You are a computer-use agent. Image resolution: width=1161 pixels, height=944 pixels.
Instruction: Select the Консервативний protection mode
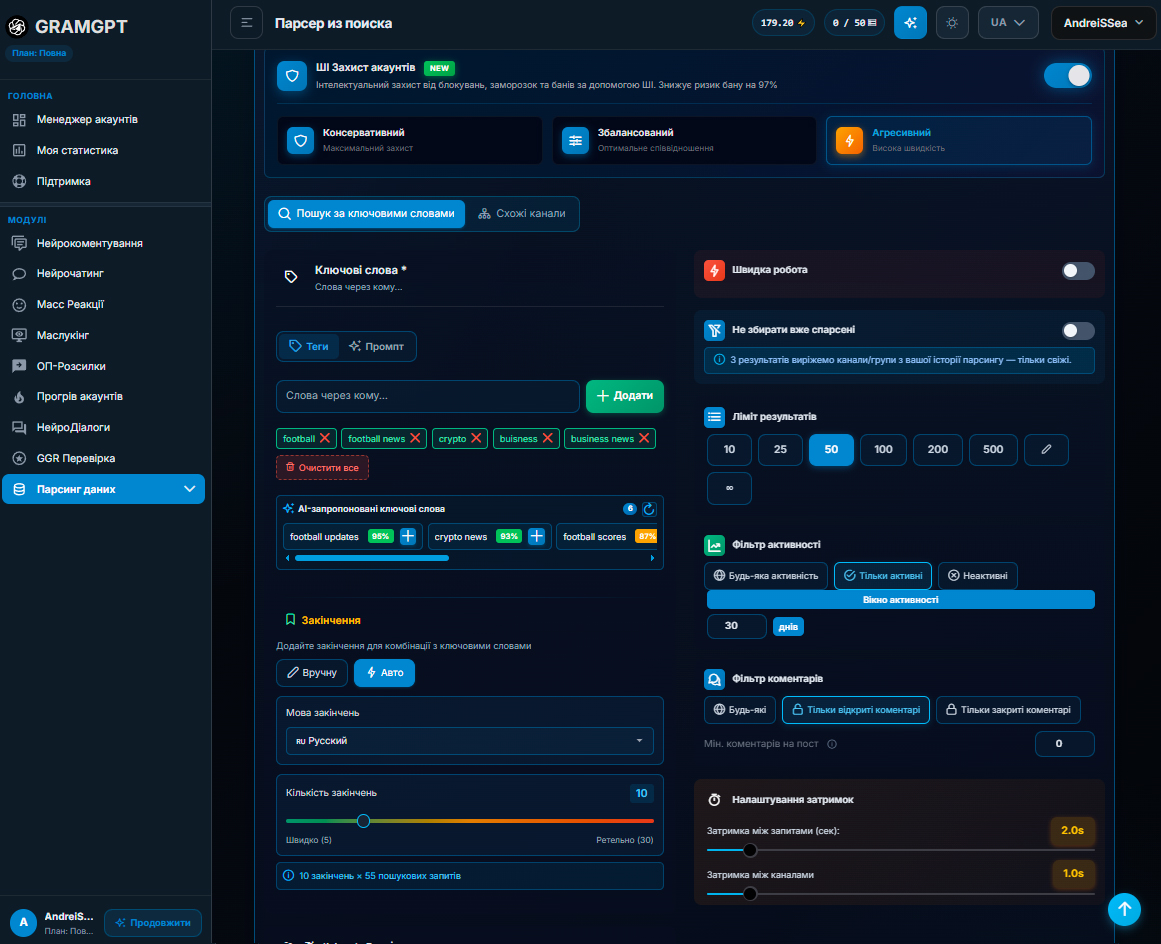click(x=409, y=140)
